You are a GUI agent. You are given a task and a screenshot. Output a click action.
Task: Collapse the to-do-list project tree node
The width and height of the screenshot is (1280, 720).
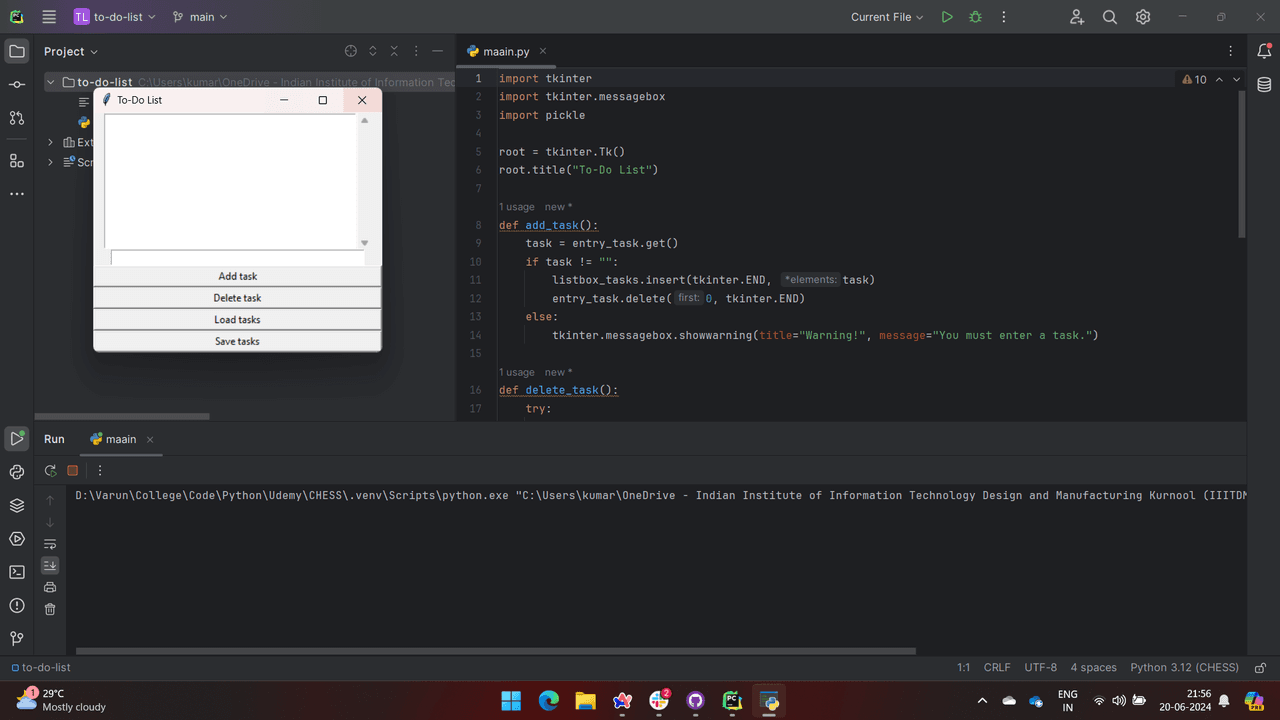[51, 82]
